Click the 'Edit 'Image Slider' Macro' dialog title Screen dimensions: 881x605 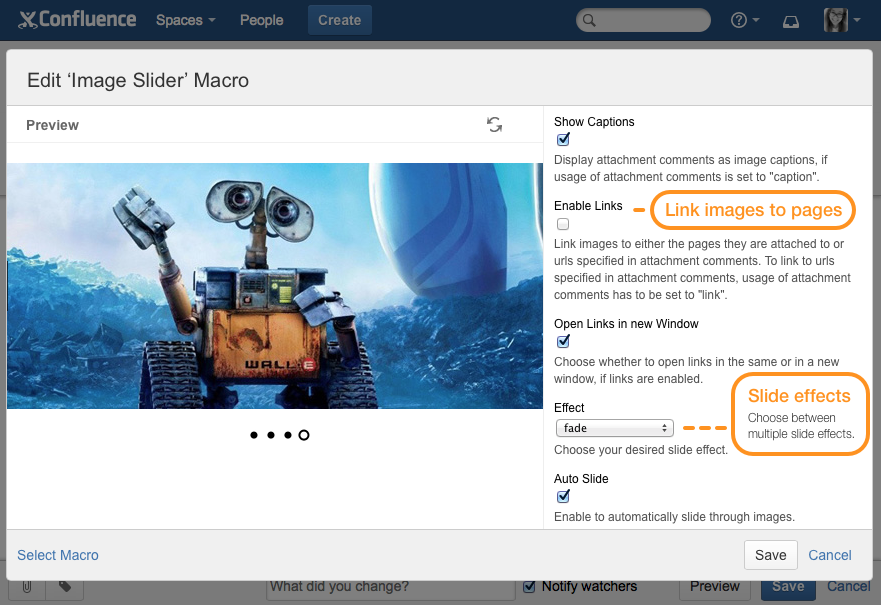coord(138,80)
